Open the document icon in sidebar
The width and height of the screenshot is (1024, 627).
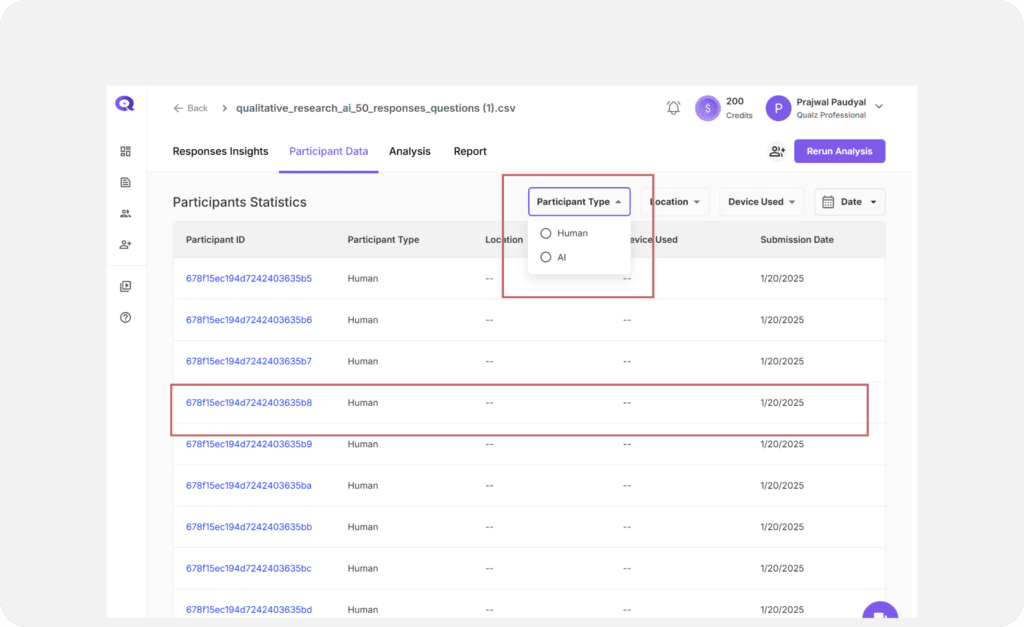point(125,182)
